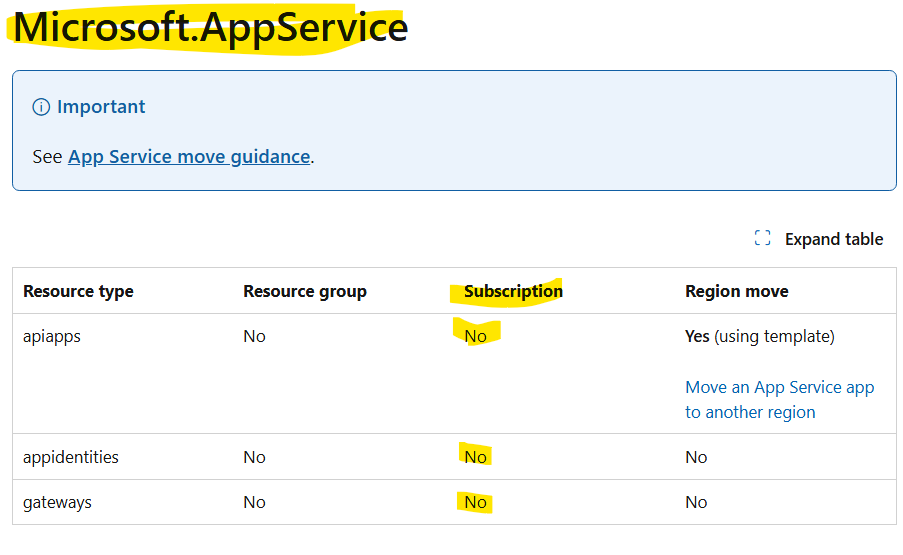The image size is (903, 555).
Task: Click the Important label in the note box
Action: tap(101, 107)
